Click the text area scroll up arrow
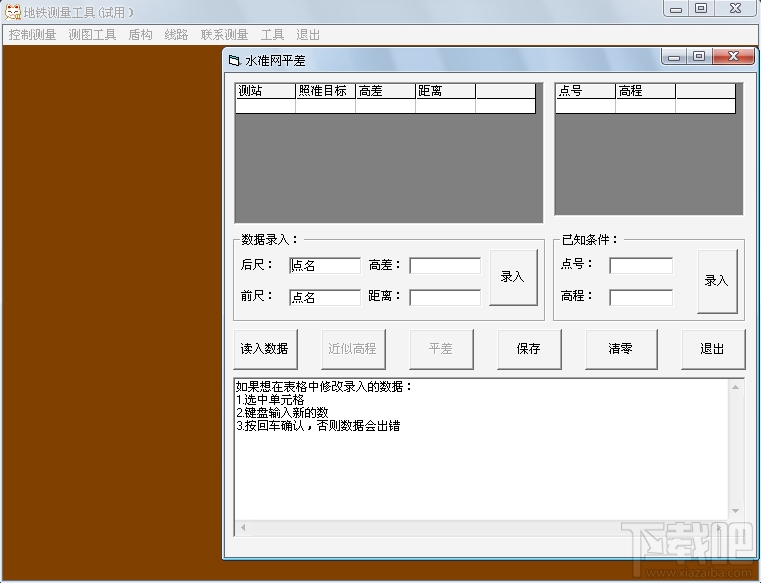 (735, 387)
